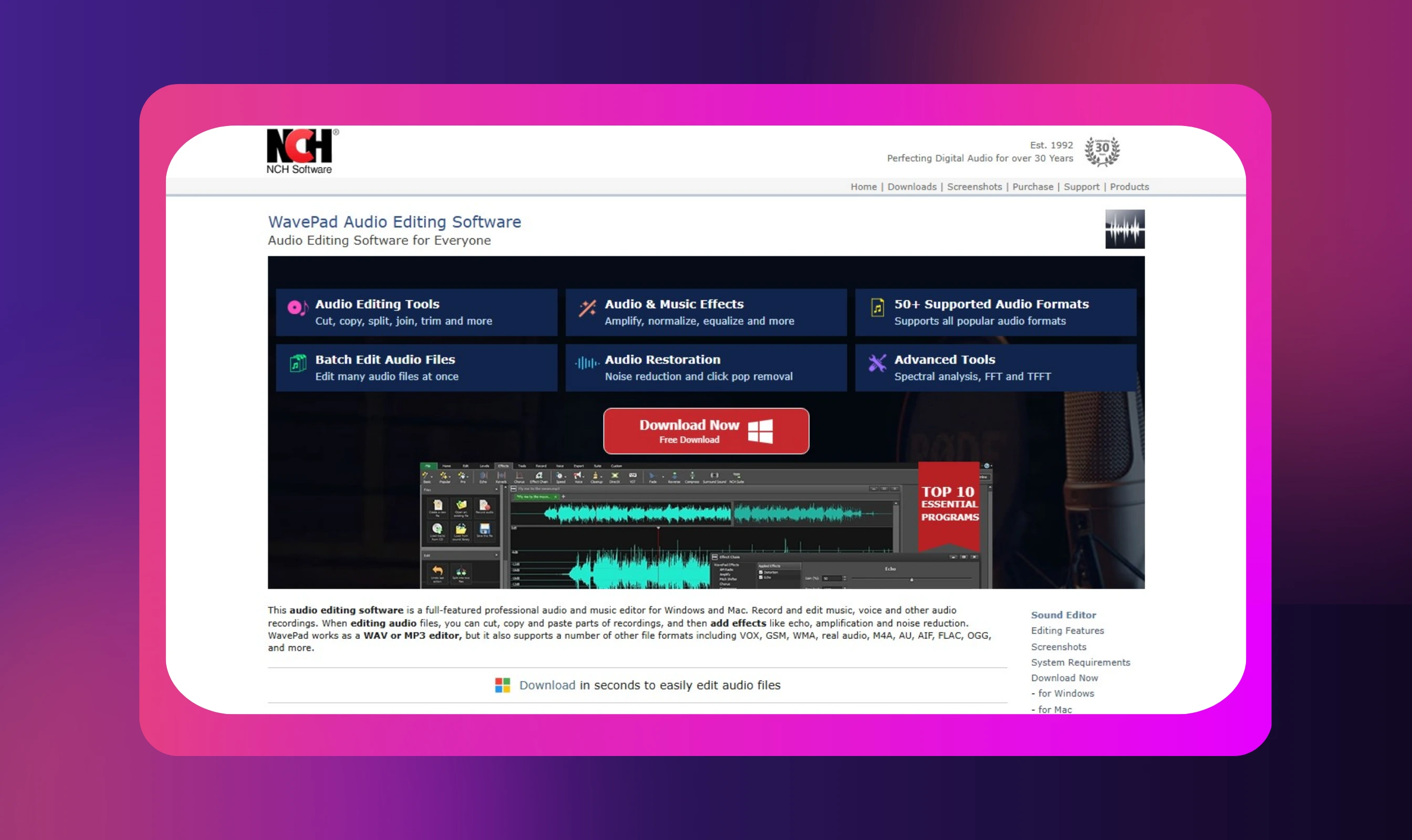
Task: Click the Windows logo on the Download Now button
Action: tap(760, 430)
